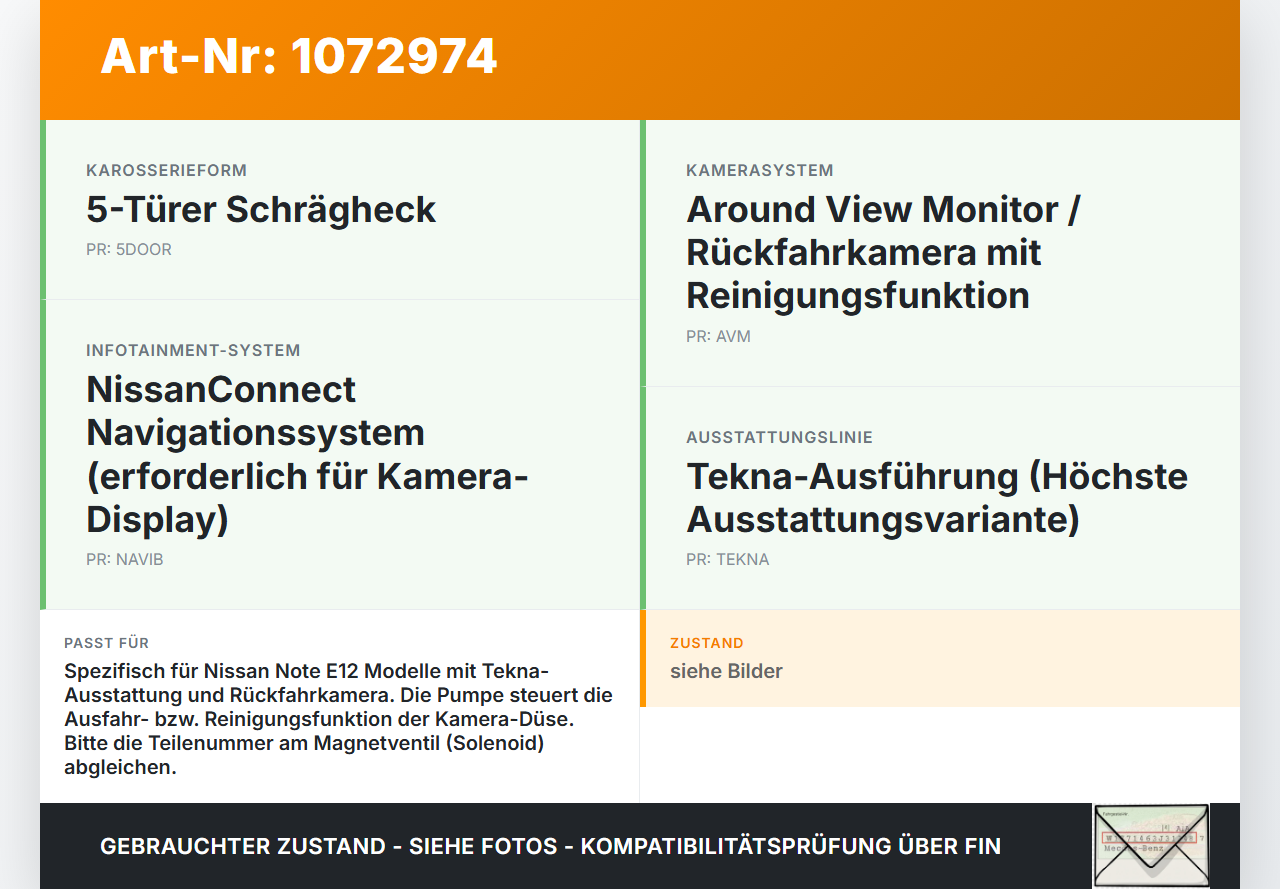
Task: Click the AUSSTATTUNGSLINIE label
Action: tap(779, 437)
